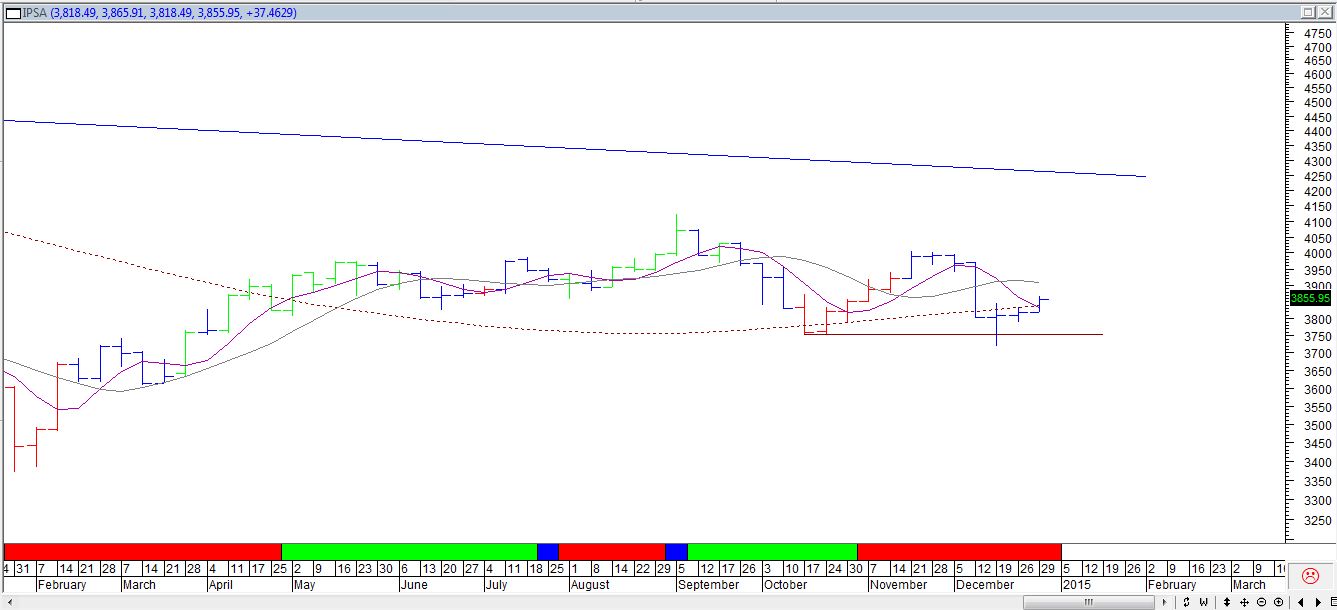Screen dimensions: 1337x610
Task: Click the blue ribbon segment in early September
Action: pos(676,551)
